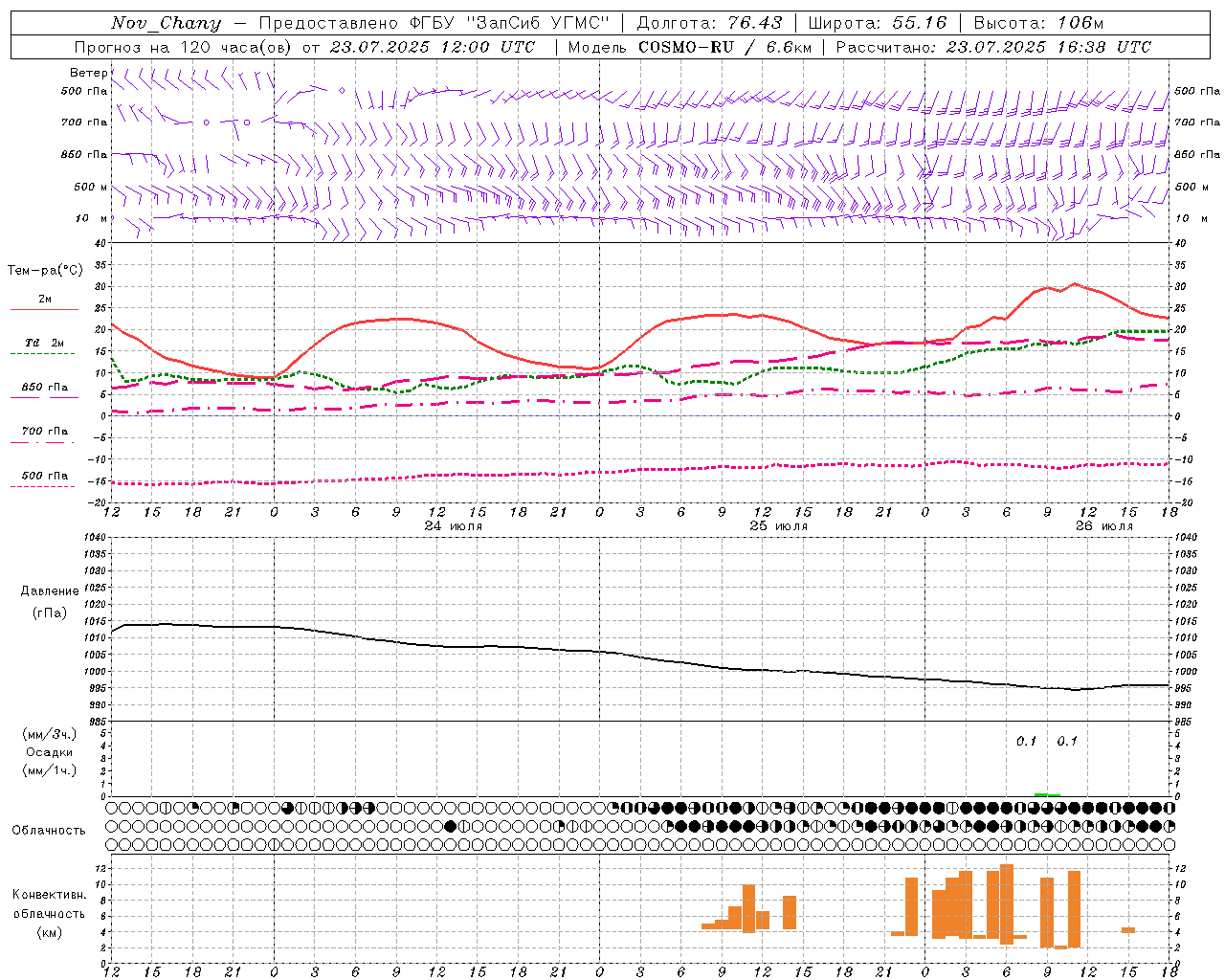1225x980 pixels.
Task: Select the Тем-ра(°C) temperature panel label
Action: [x=45, y=271]
